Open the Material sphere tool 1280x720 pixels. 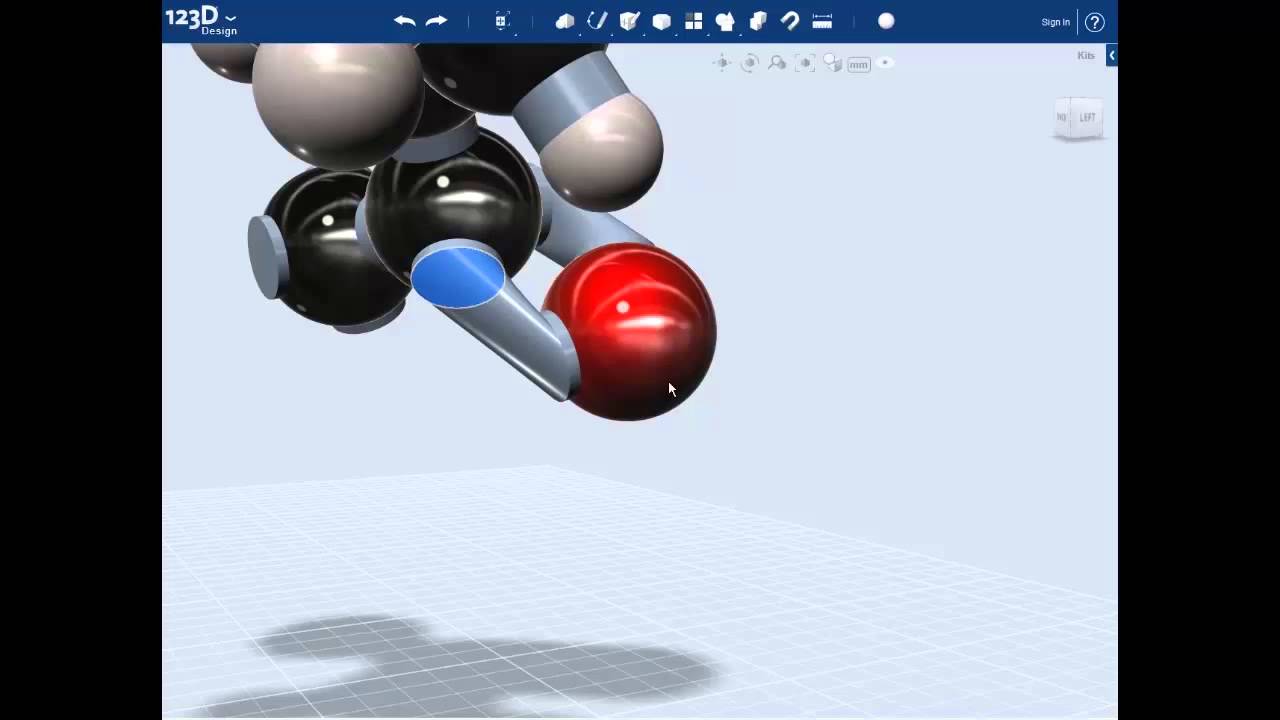pos(886,21)
